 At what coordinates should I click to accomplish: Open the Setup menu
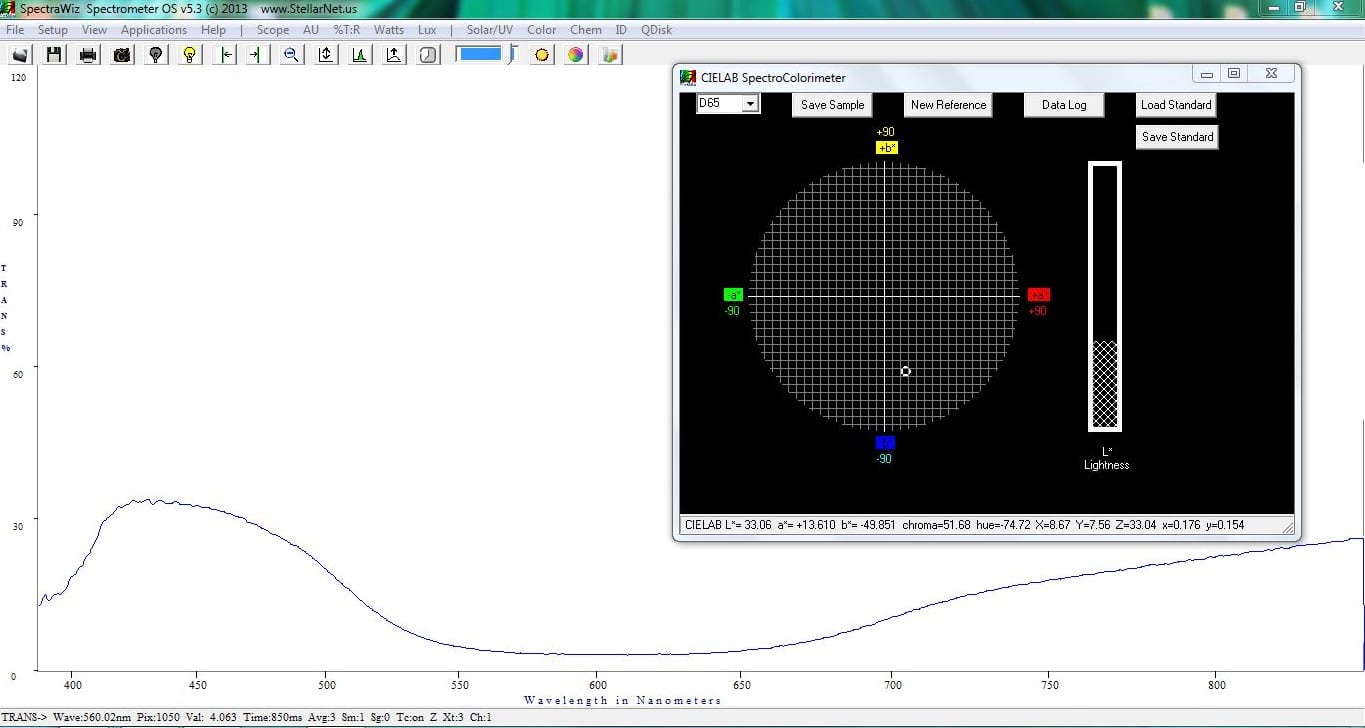(x=53, y=30)
